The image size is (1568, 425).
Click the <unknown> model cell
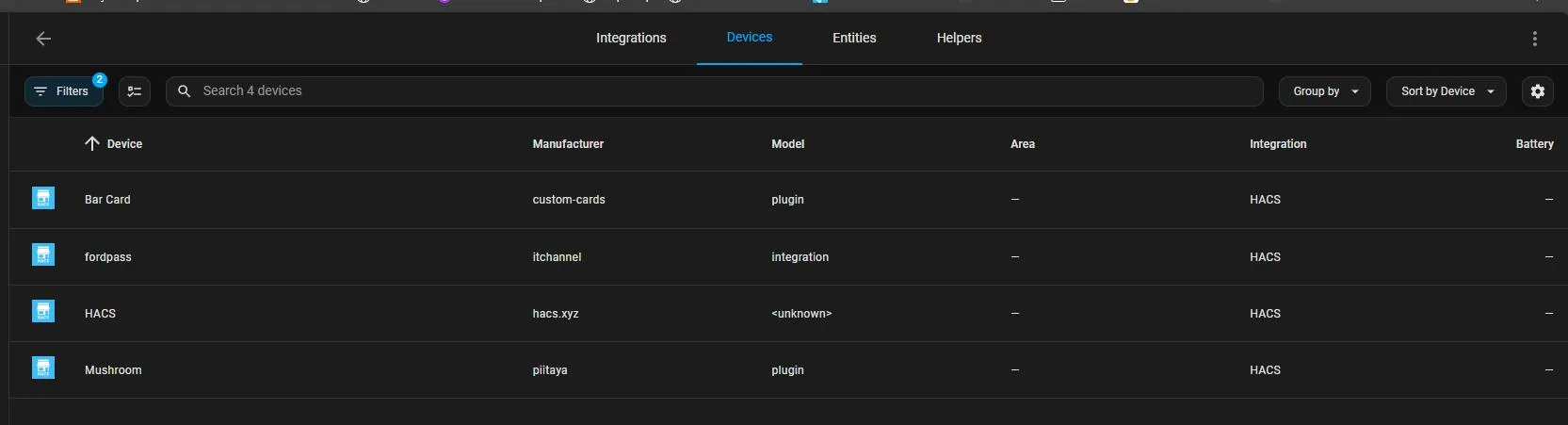(801, 314)
